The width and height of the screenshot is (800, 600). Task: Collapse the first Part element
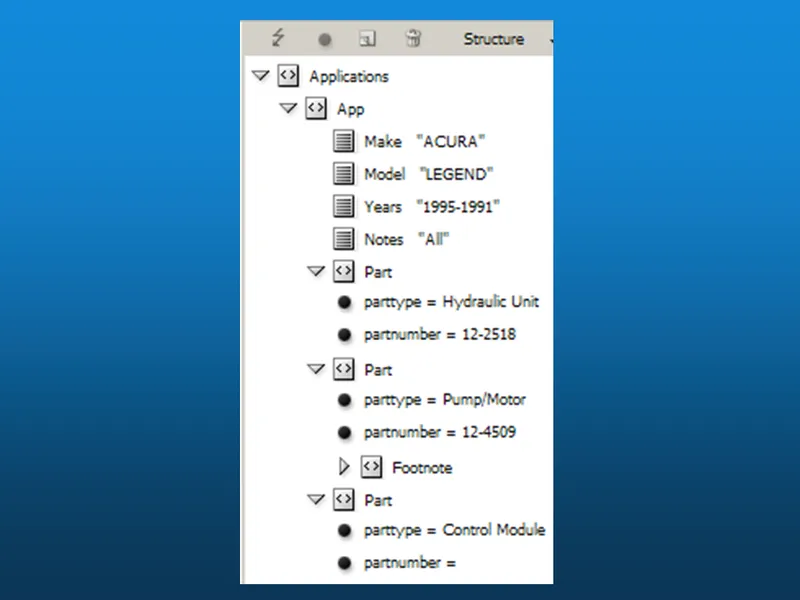317,271
